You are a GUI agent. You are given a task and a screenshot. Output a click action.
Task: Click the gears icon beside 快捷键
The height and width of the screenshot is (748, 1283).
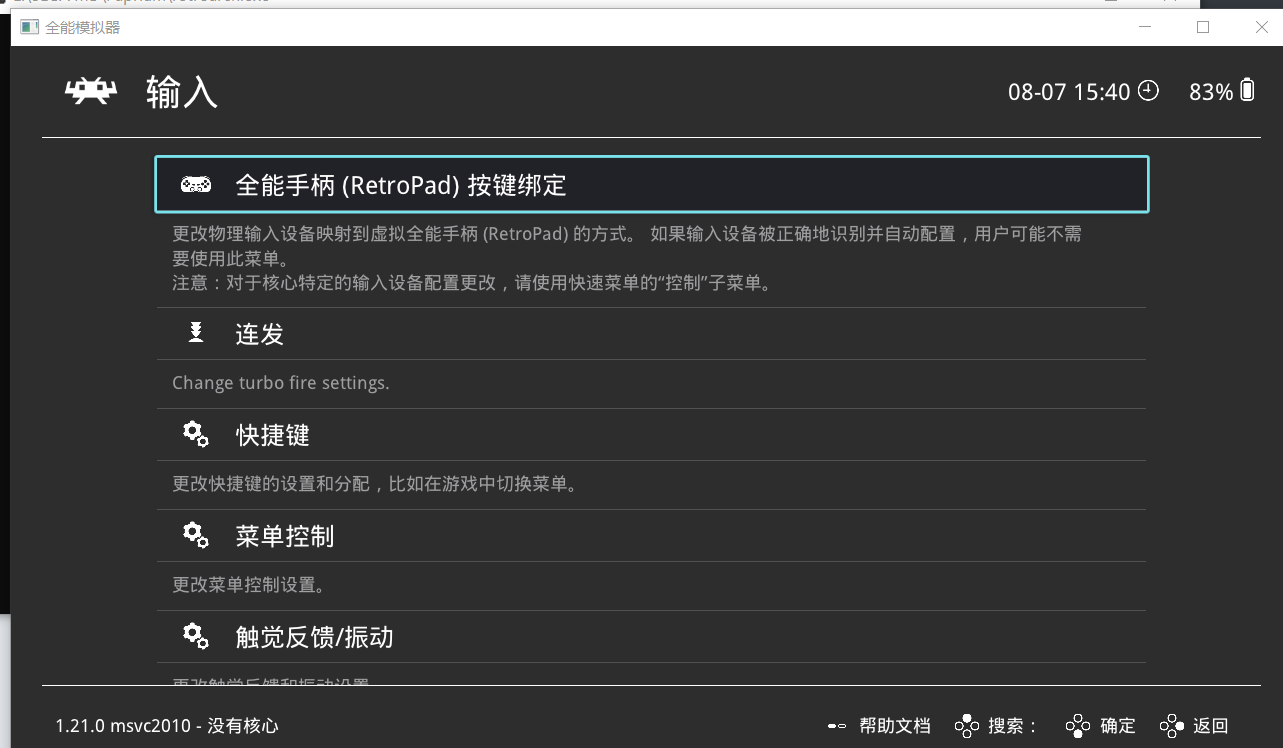coord(196,434)
